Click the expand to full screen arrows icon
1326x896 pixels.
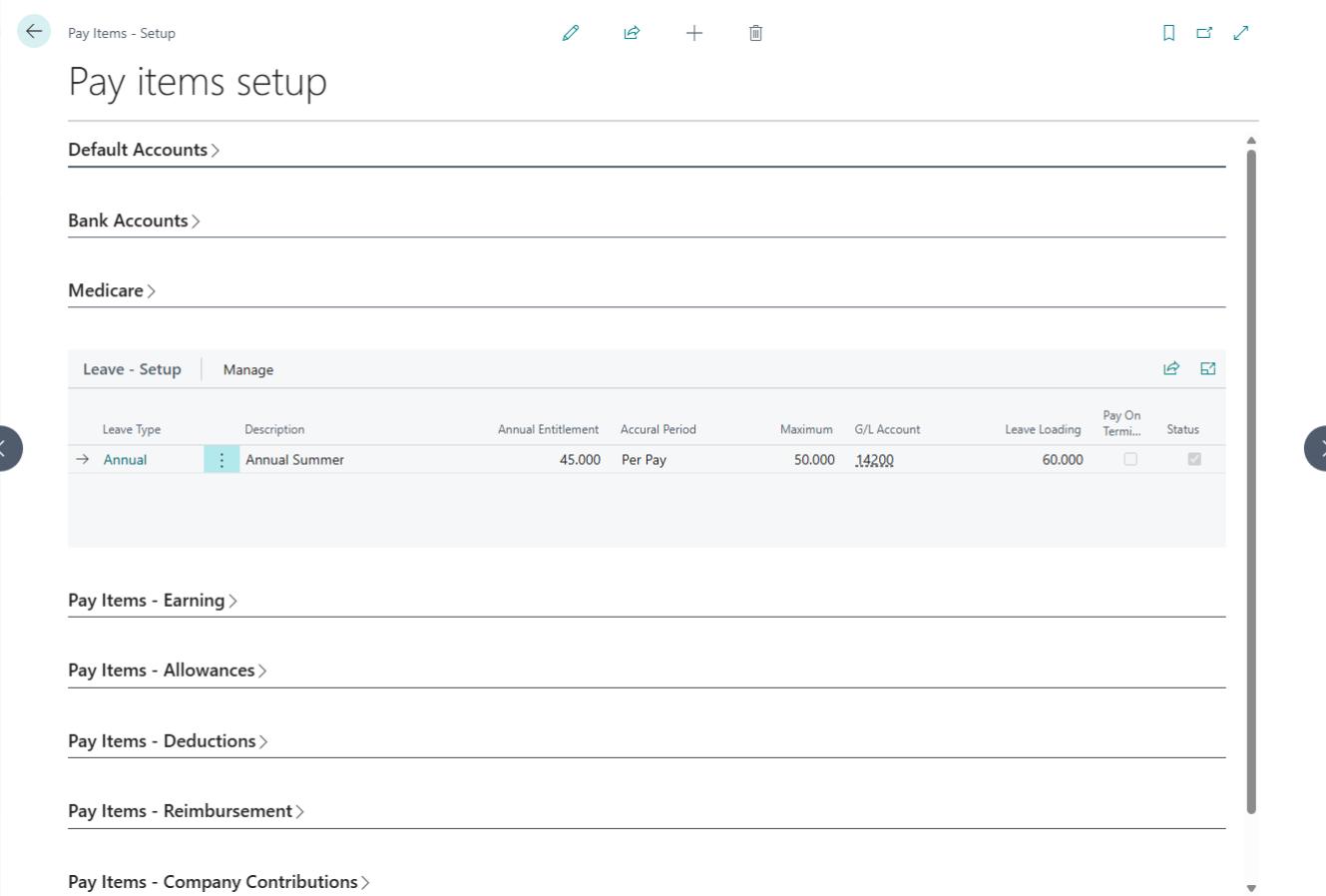pos(1241,33)
